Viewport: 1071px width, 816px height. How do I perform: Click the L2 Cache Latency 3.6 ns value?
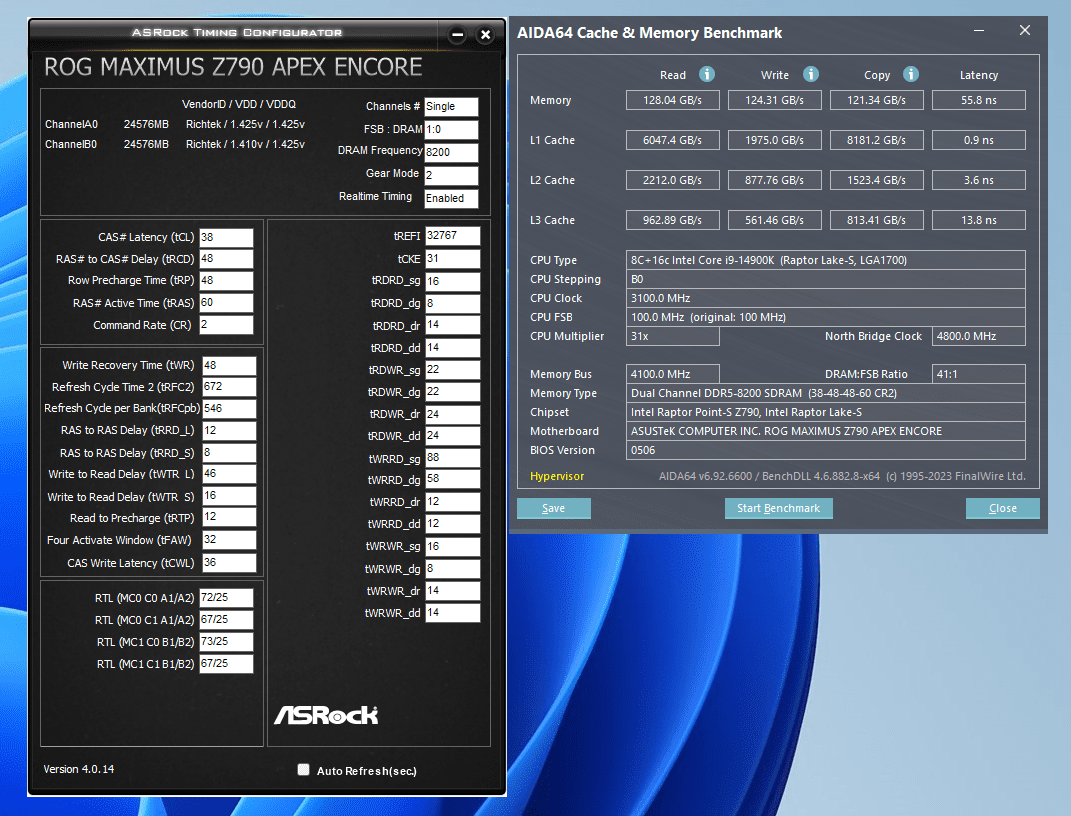point(979,180)
